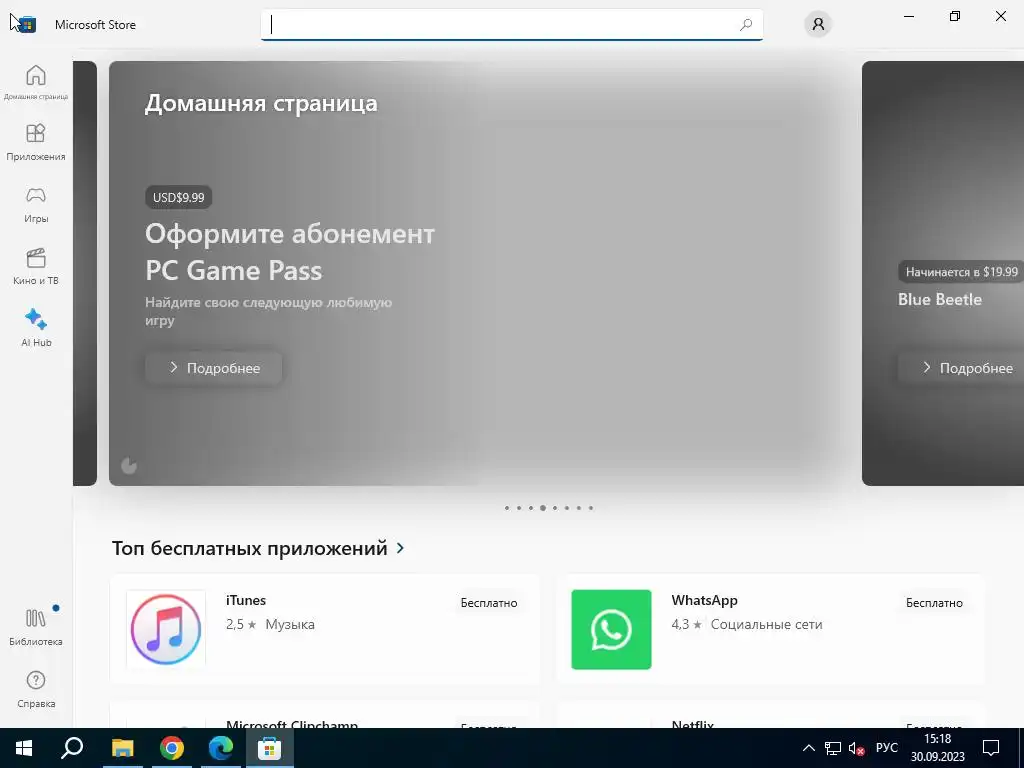The image size is (1024, 768).
Task: Click the Социальные сети category text
Action: tap(766, 624)
